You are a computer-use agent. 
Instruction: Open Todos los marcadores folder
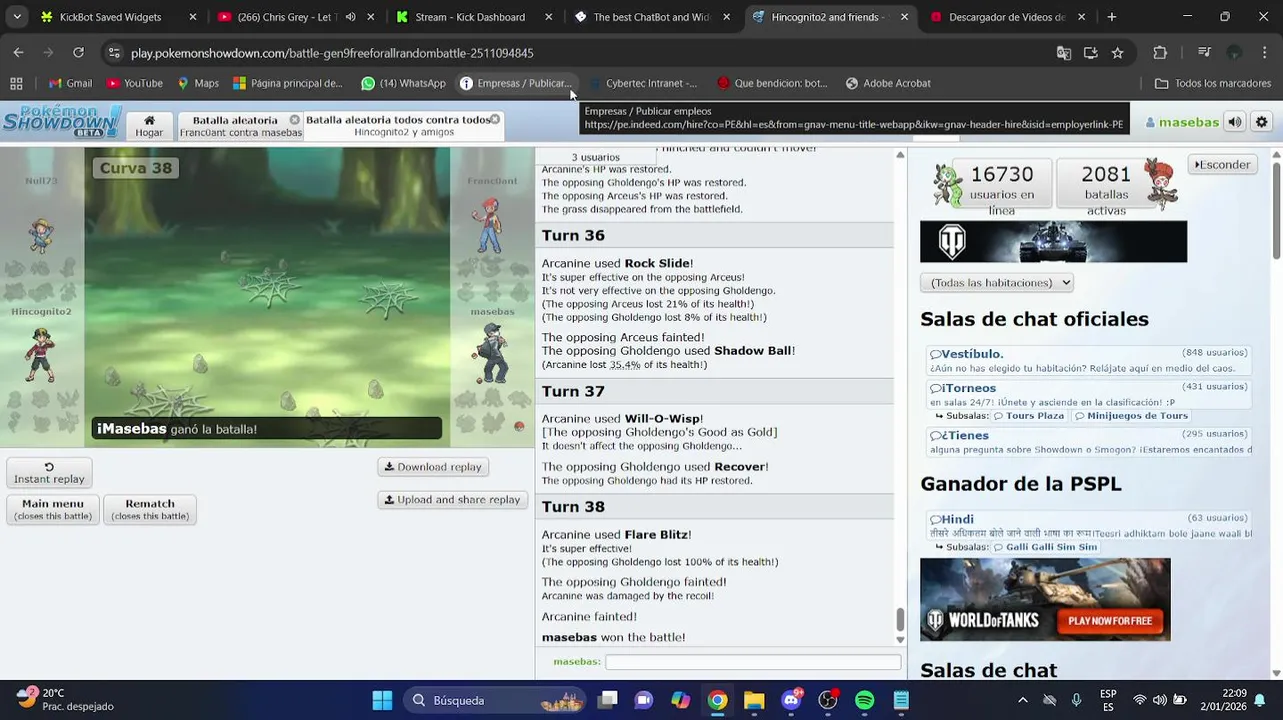(x=1213, y=84)
